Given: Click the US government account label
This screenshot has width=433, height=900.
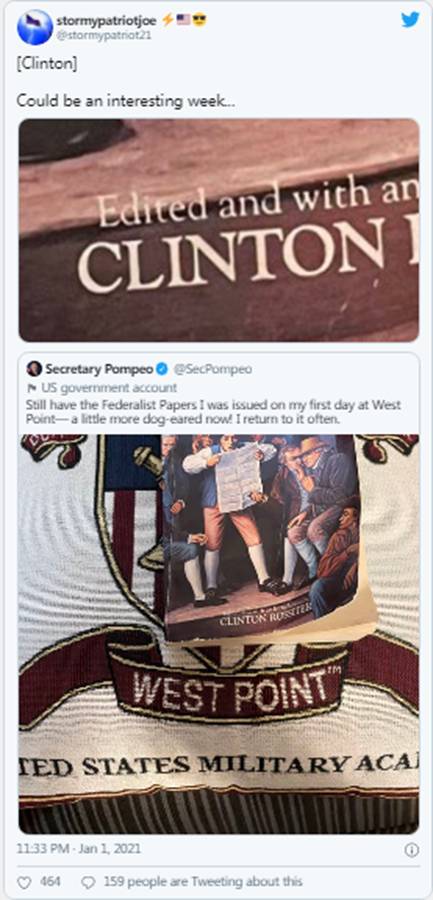Looking at the screenshot, I should pos(106,388).
